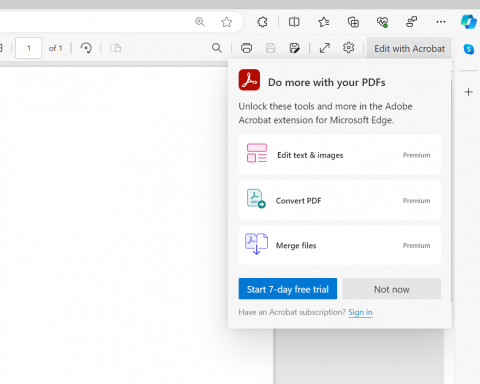Click Premium label beside Merge files
This screenshot has width=480, height=384.
click(x=416, y=246)
